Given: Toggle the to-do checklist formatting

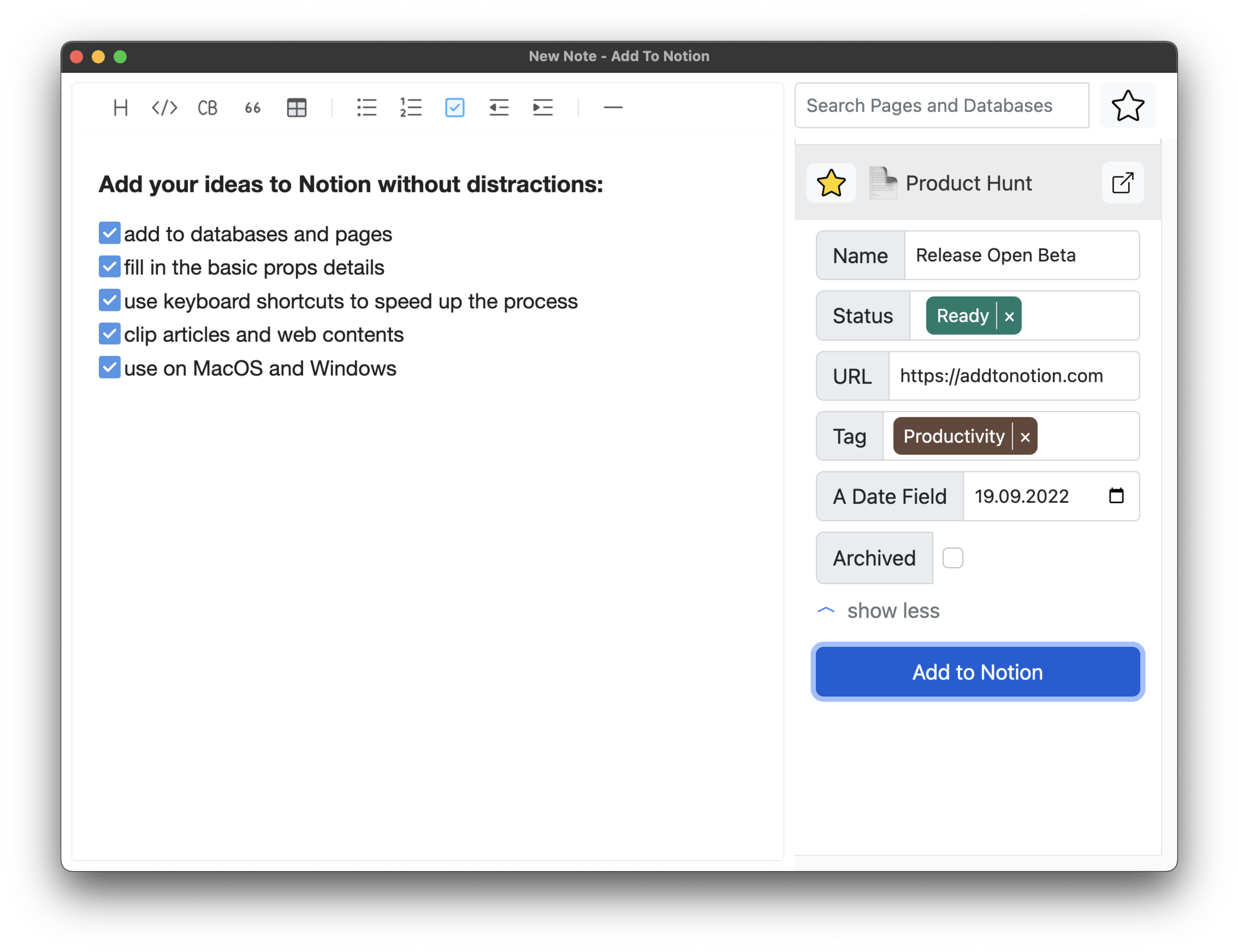Looking at the screenshot, I should 454,108.
